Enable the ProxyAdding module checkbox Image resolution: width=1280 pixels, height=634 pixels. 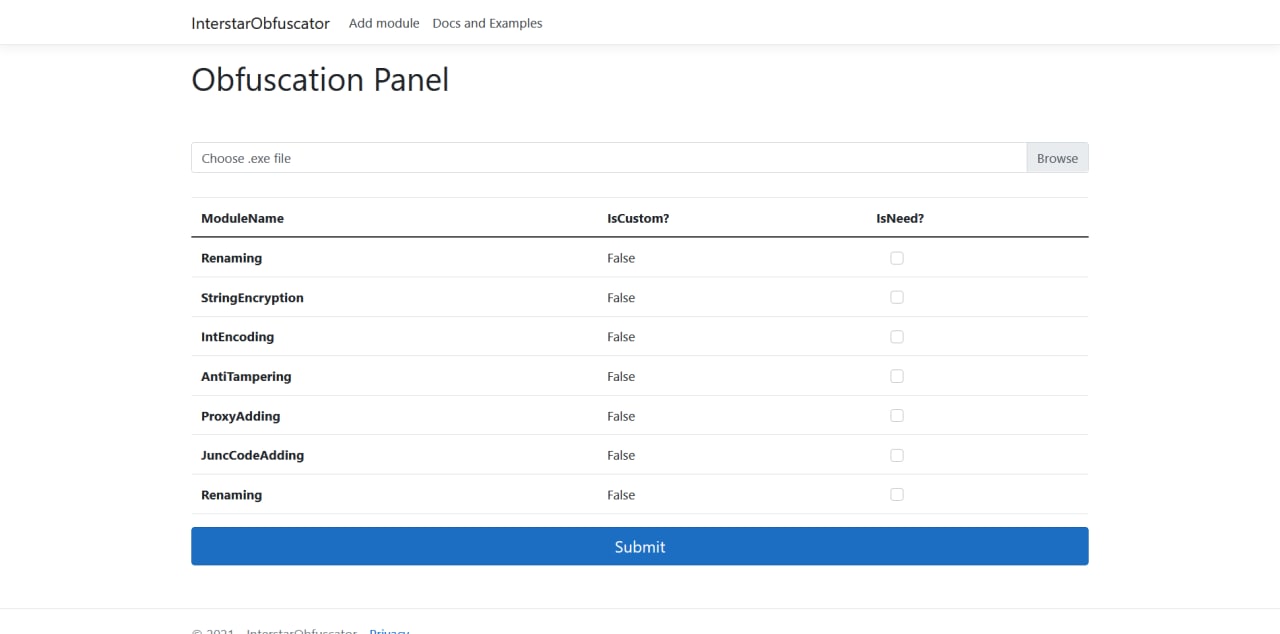click(897, 415)
